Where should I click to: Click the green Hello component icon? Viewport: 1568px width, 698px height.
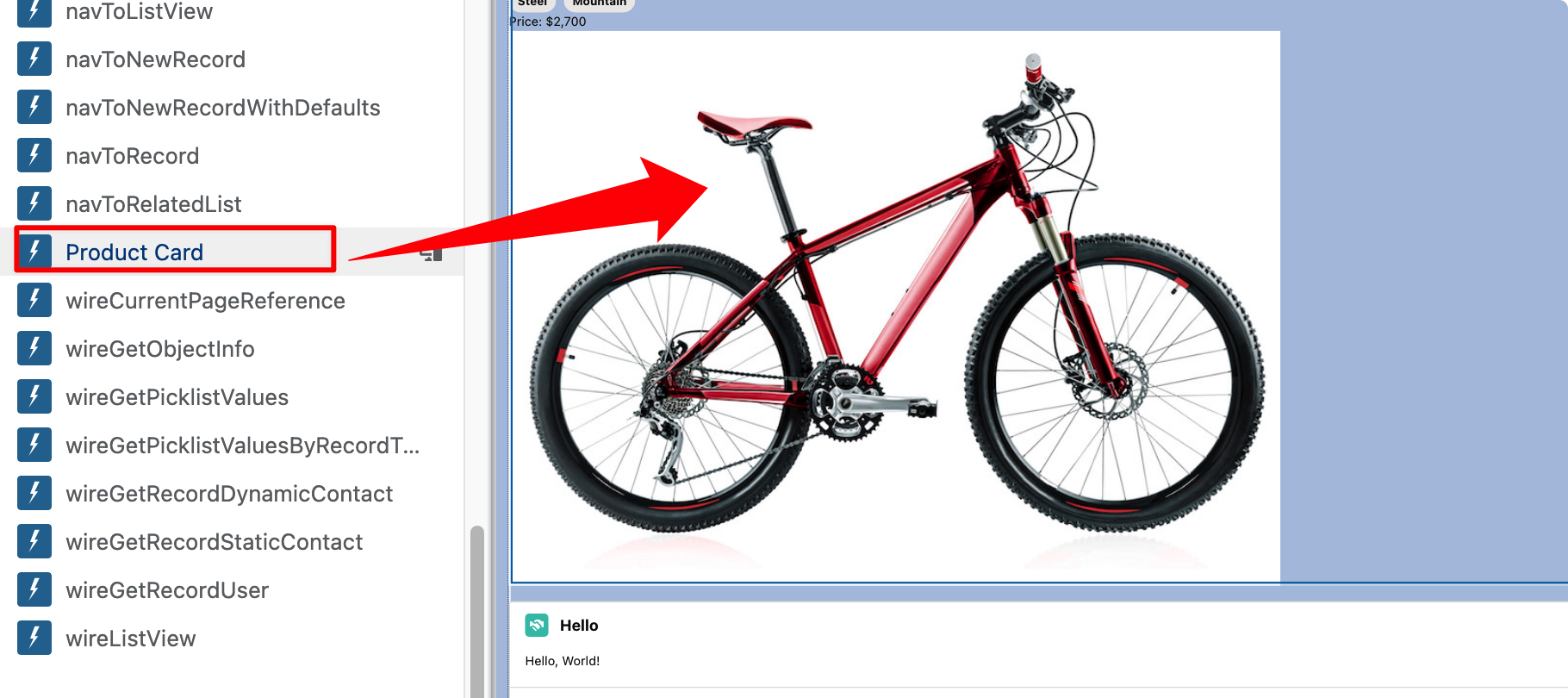pyautogui.click(x=537, y=625)
